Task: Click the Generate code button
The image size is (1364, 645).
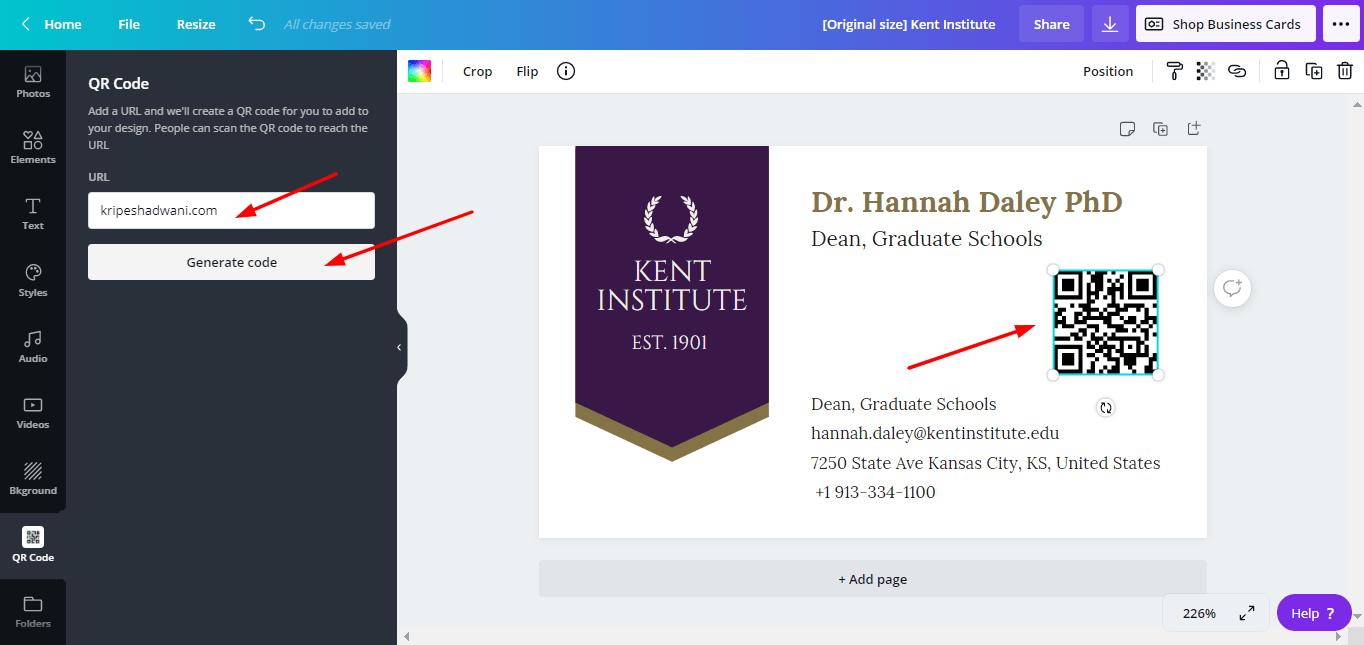Action: pos(231,262)
